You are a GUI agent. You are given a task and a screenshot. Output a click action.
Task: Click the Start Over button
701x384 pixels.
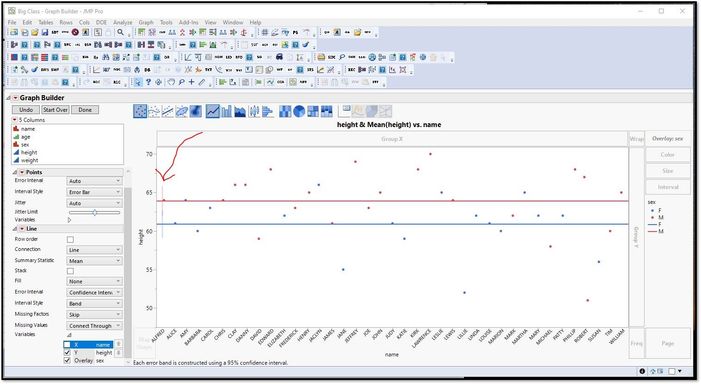55,110
